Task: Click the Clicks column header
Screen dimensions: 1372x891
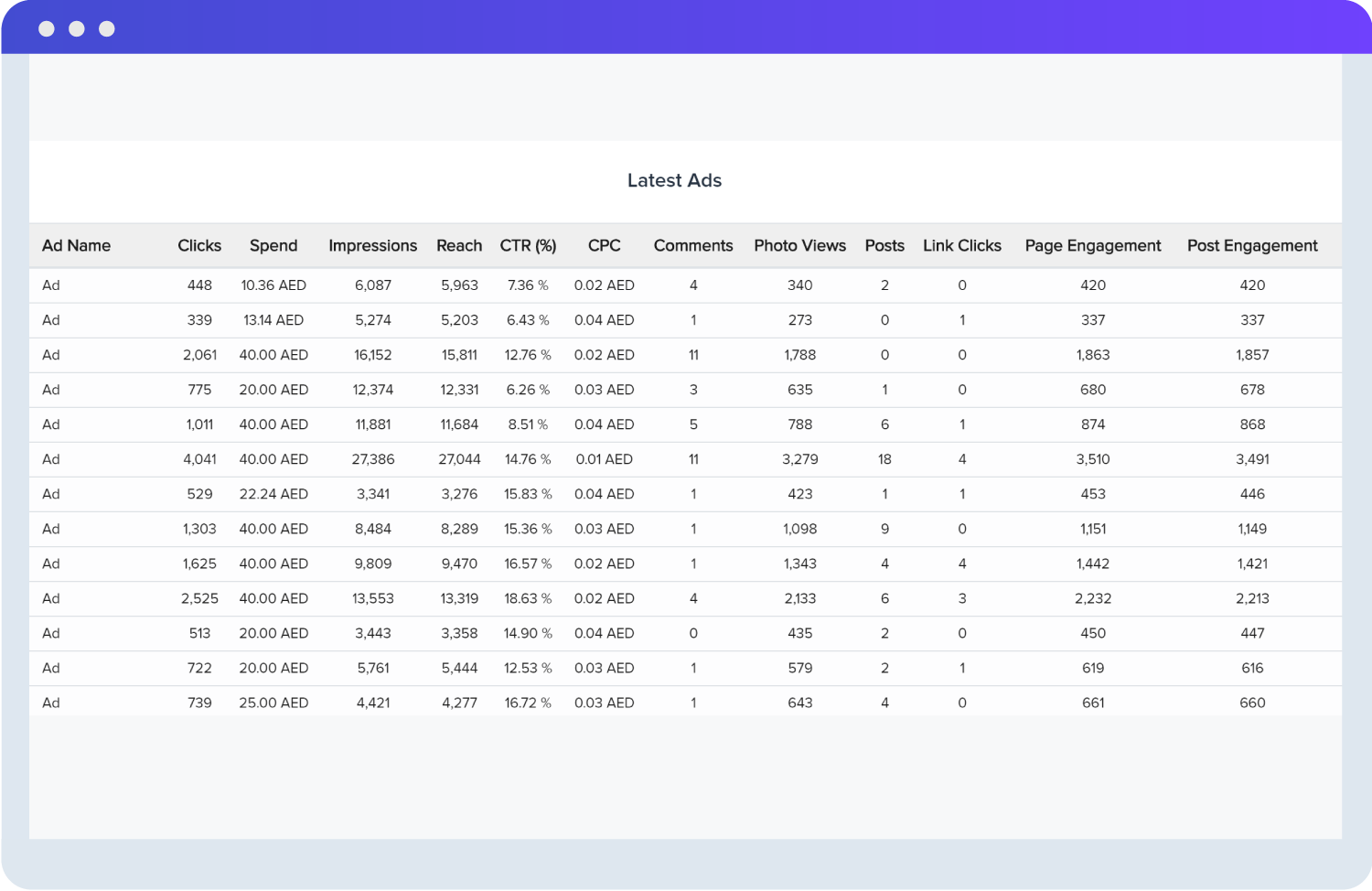Action: (199, 245)
